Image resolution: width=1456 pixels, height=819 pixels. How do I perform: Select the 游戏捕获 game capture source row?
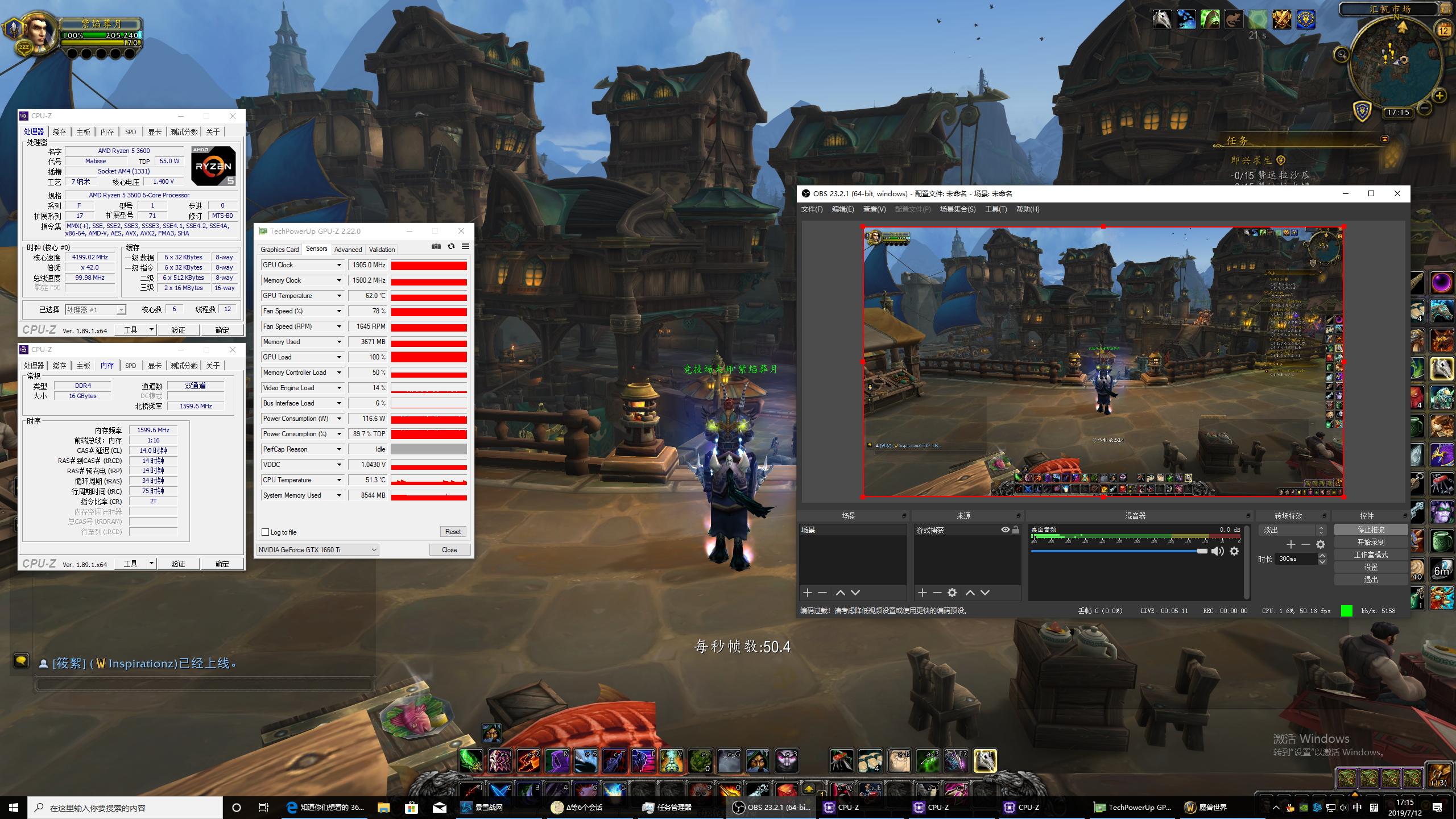967,530
